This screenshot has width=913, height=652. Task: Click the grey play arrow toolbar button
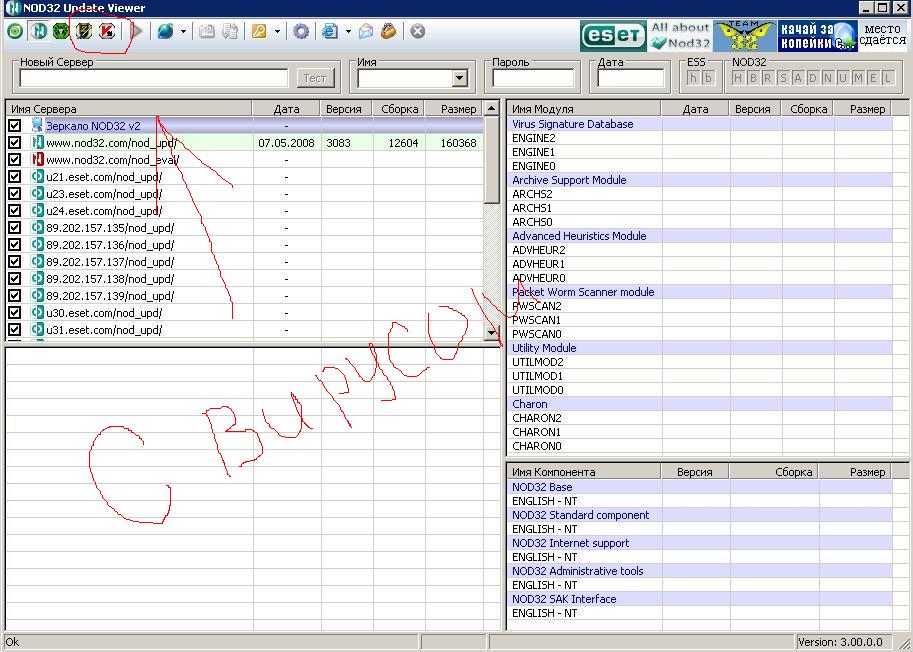tap(137, 31)
